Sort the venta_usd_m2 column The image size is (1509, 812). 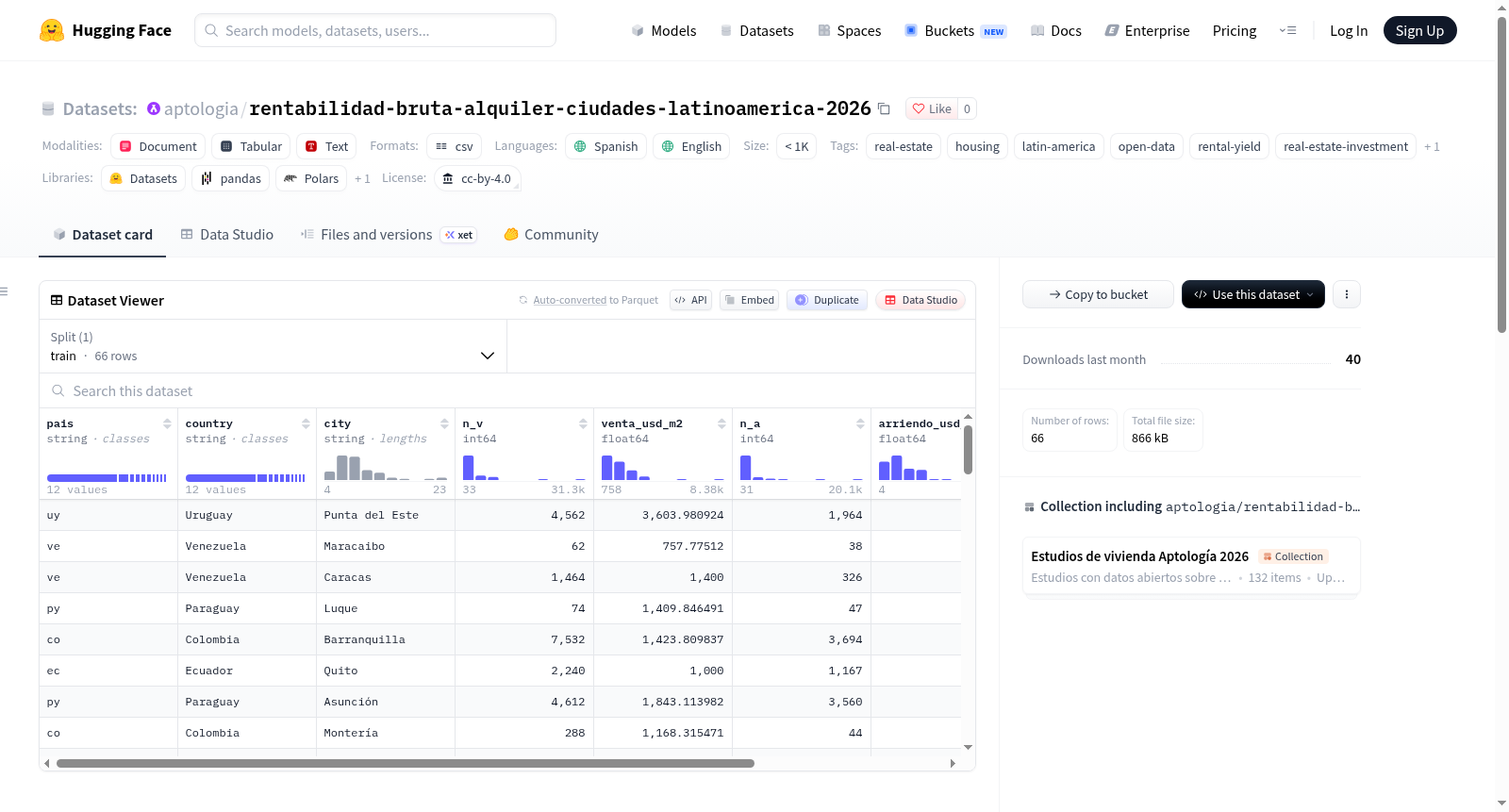coord(721,423)
